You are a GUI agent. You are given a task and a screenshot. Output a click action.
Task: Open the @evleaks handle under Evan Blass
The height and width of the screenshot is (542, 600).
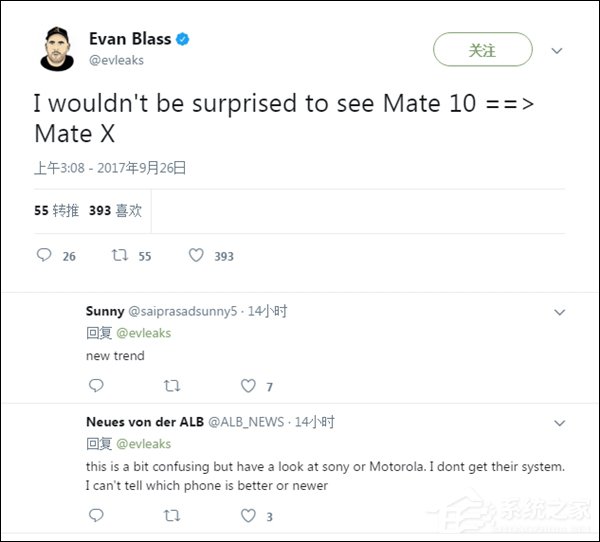point(117,60)
